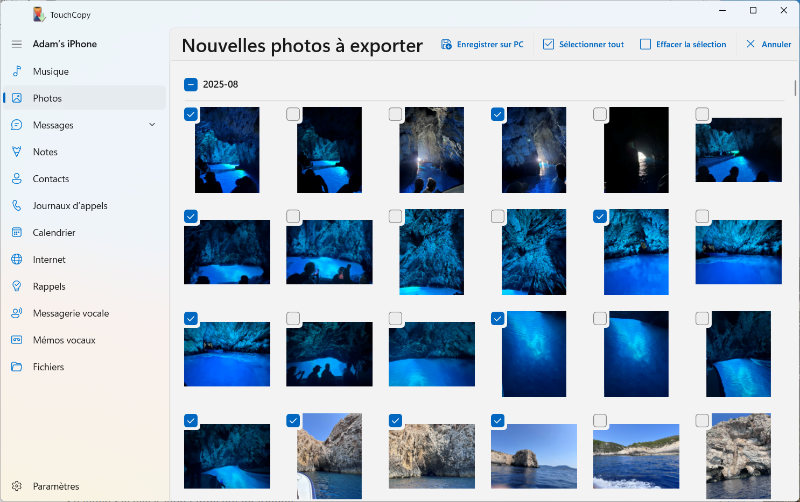Open Messagerie vocale section

click(84, 313)
